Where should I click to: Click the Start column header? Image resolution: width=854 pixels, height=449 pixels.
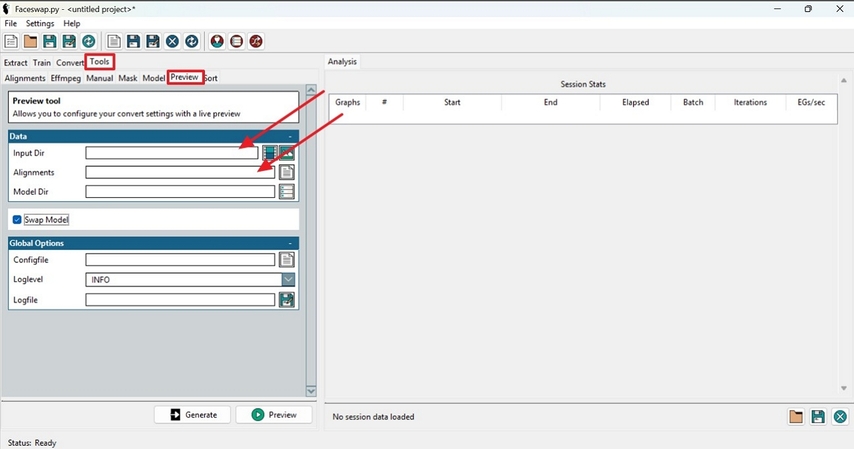452,102
